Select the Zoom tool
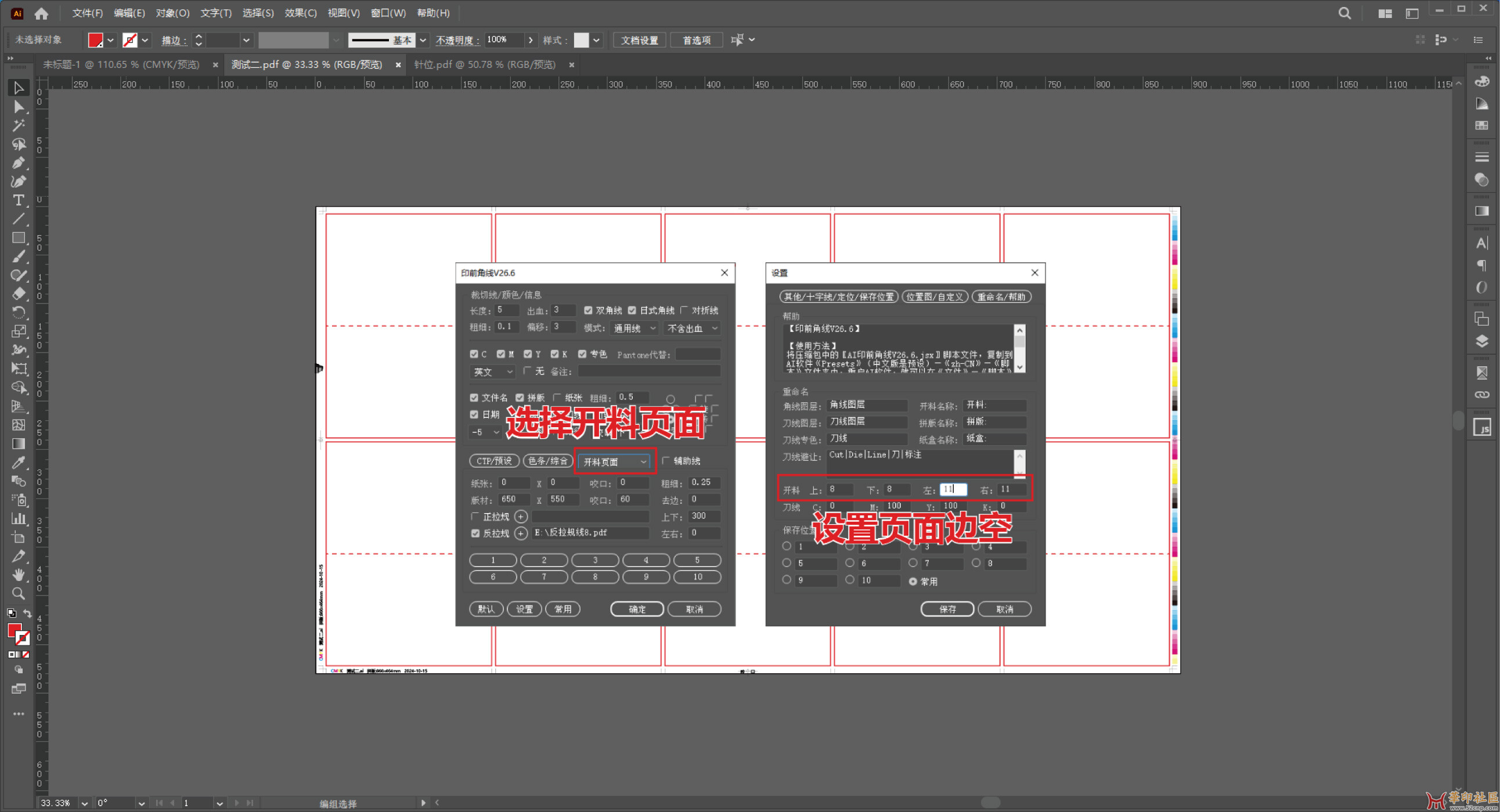This screenshot has width=1500, height=812. tap(18, 593)
